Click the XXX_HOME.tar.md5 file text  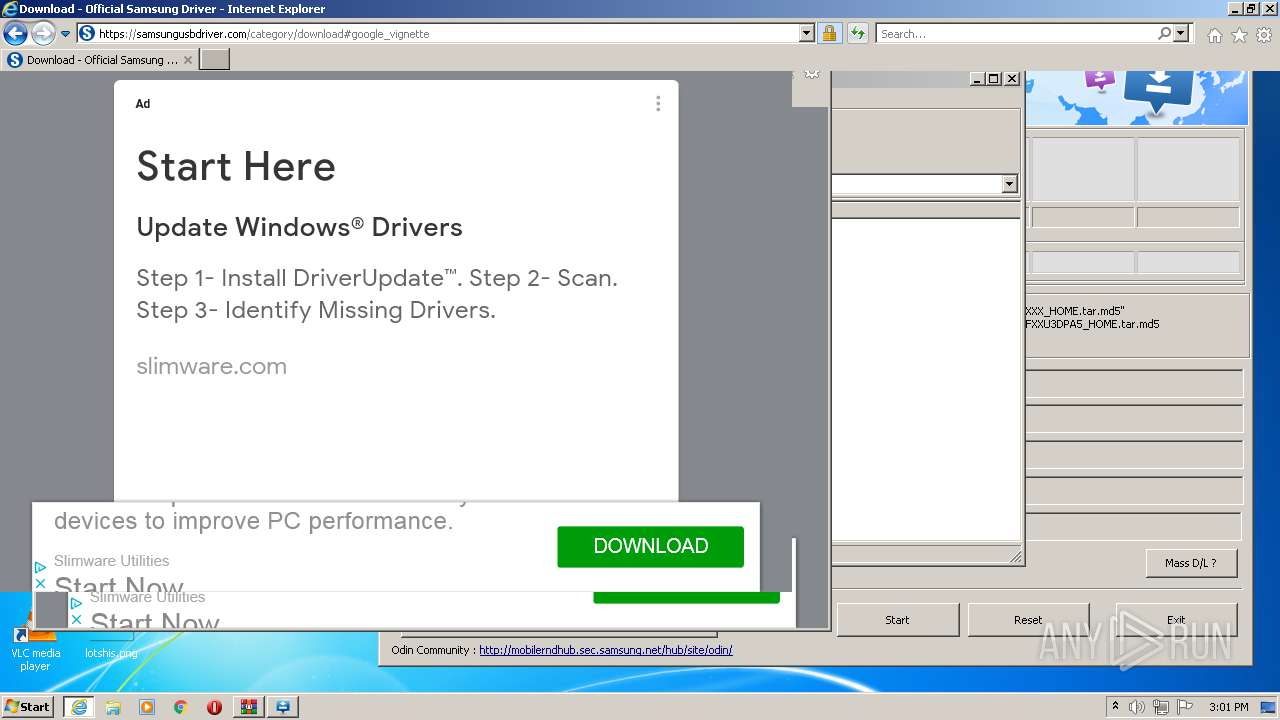click(x=1075, y=311)
